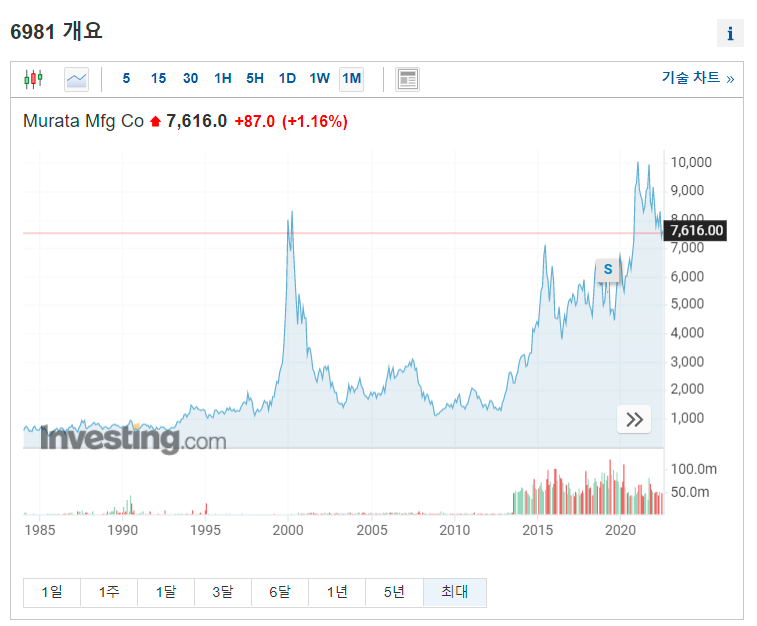Set the interval to 15 minutes
Image resolution: width=757 pixels, height=626 pixels.
[x=158, y=78]
